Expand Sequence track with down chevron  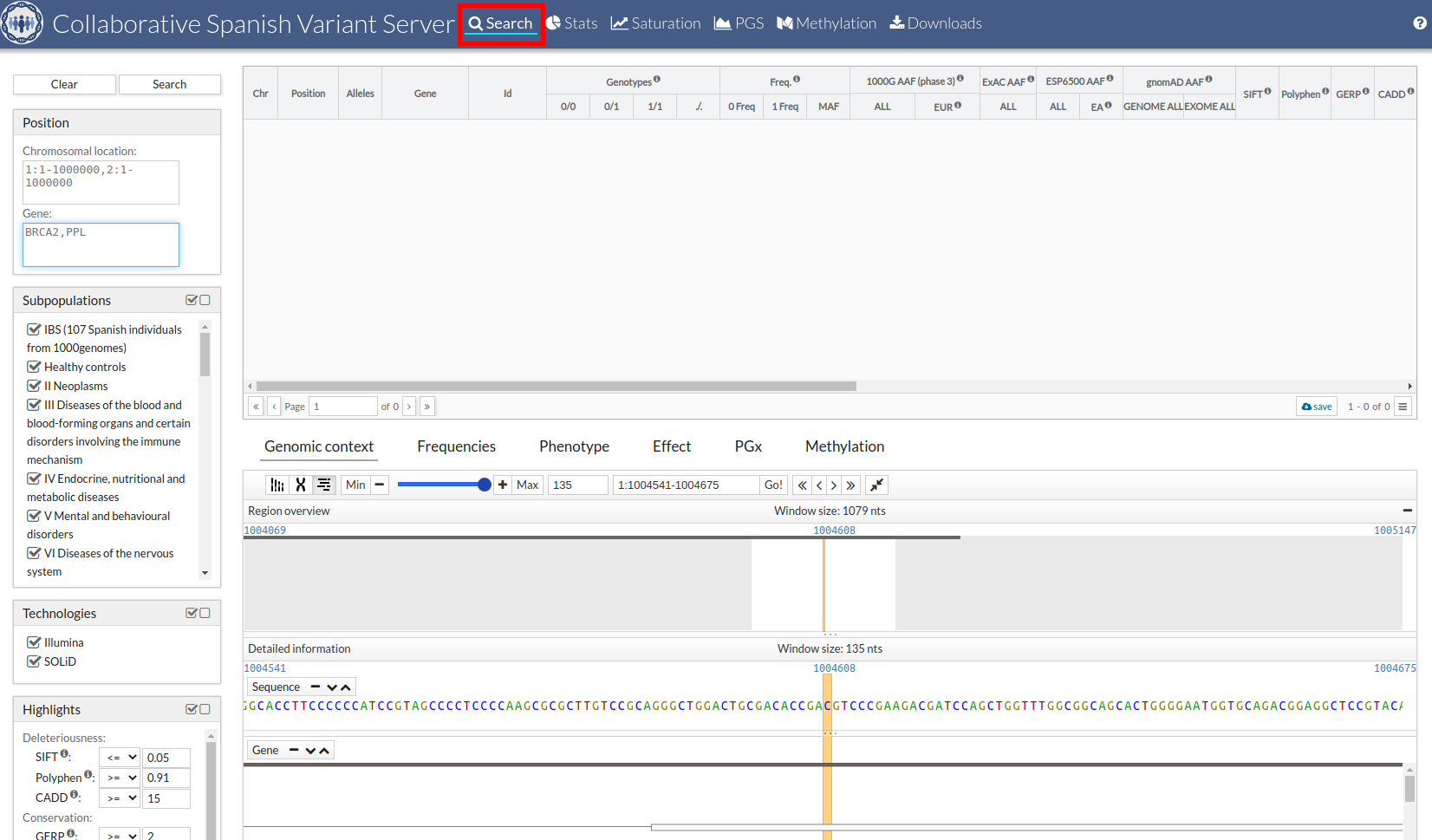click(332, 687)
